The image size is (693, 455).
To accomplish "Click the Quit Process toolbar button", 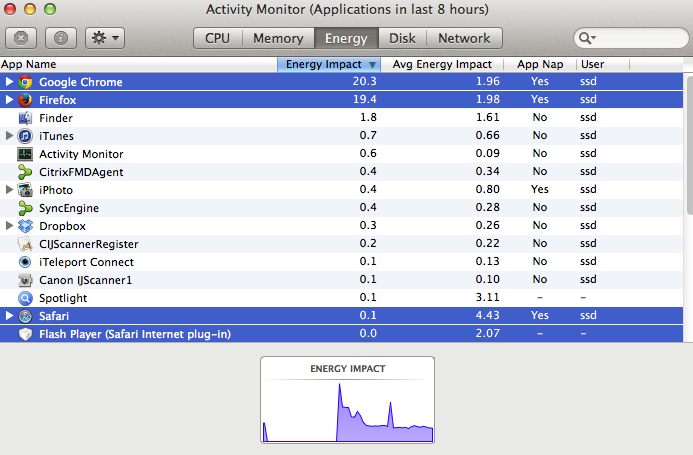I will (x=21, y=38).
